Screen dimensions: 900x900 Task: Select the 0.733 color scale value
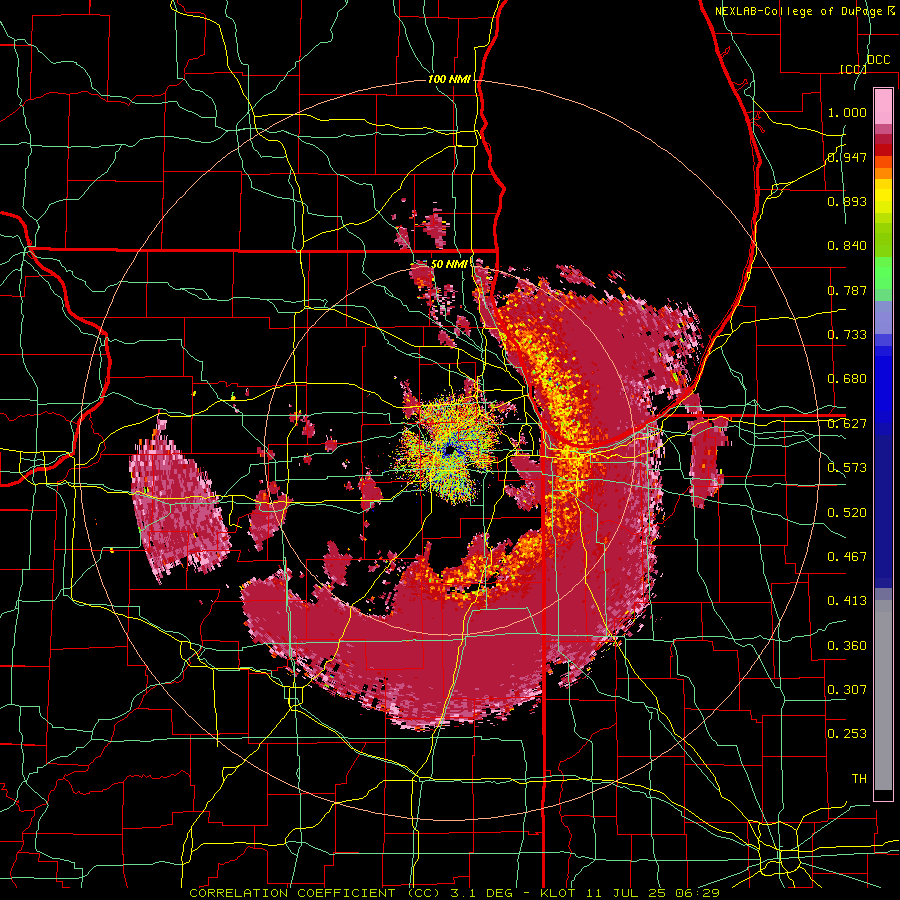pyautogui.click(x=847, y=335)
